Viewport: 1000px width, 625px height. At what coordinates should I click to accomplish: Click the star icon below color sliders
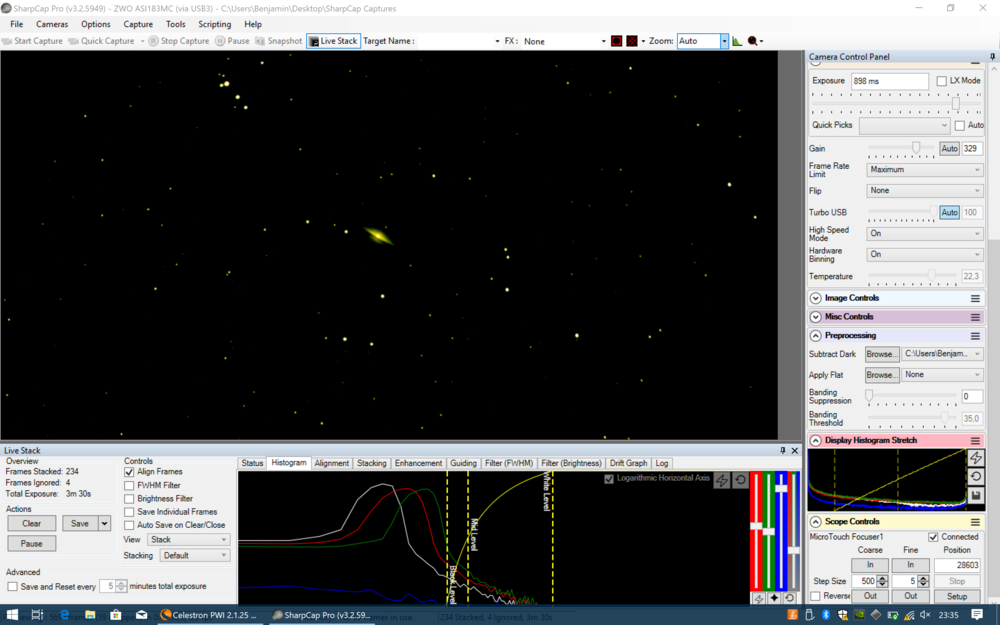point(774,598)
